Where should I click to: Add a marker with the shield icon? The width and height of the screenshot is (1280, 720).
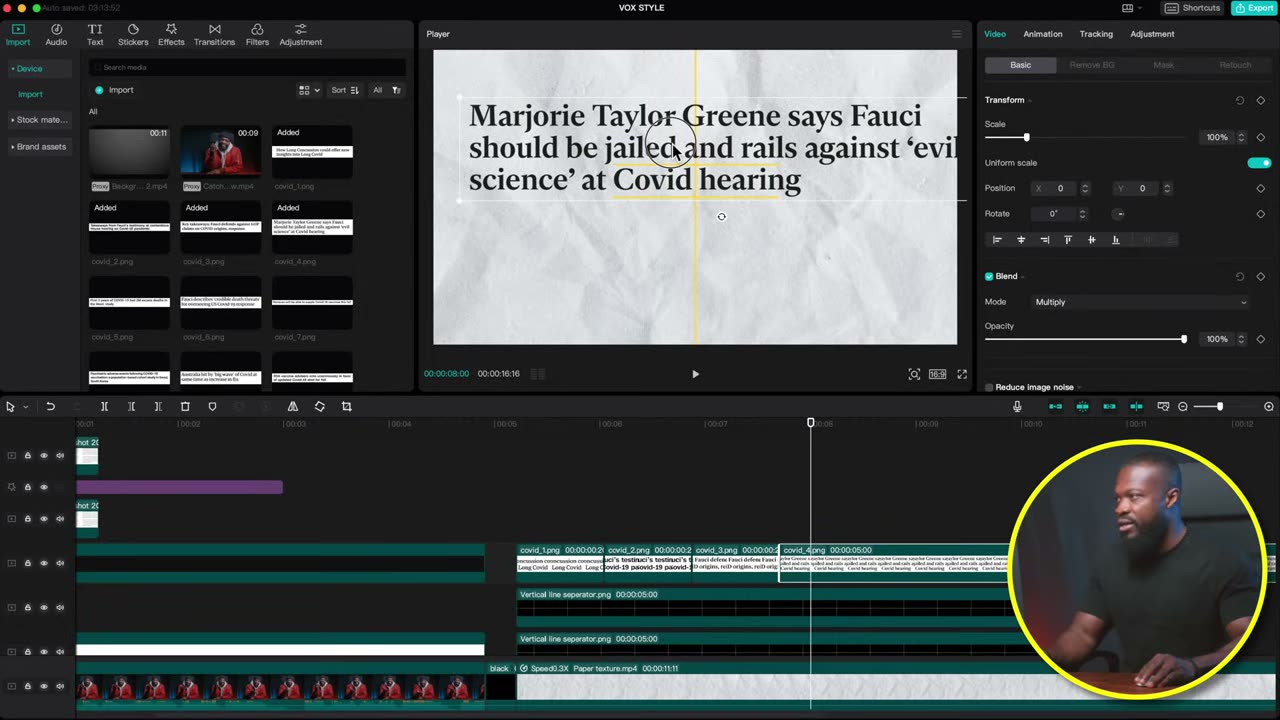click(x=212, y=407)
